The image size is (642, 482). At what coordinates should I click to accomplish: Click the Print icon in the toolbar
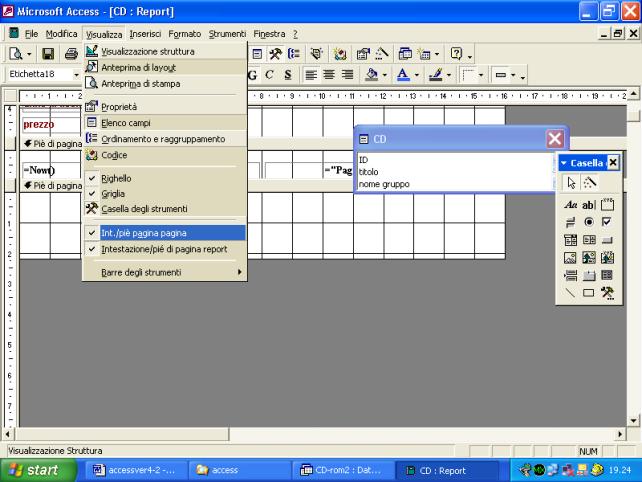click(71, 54)
